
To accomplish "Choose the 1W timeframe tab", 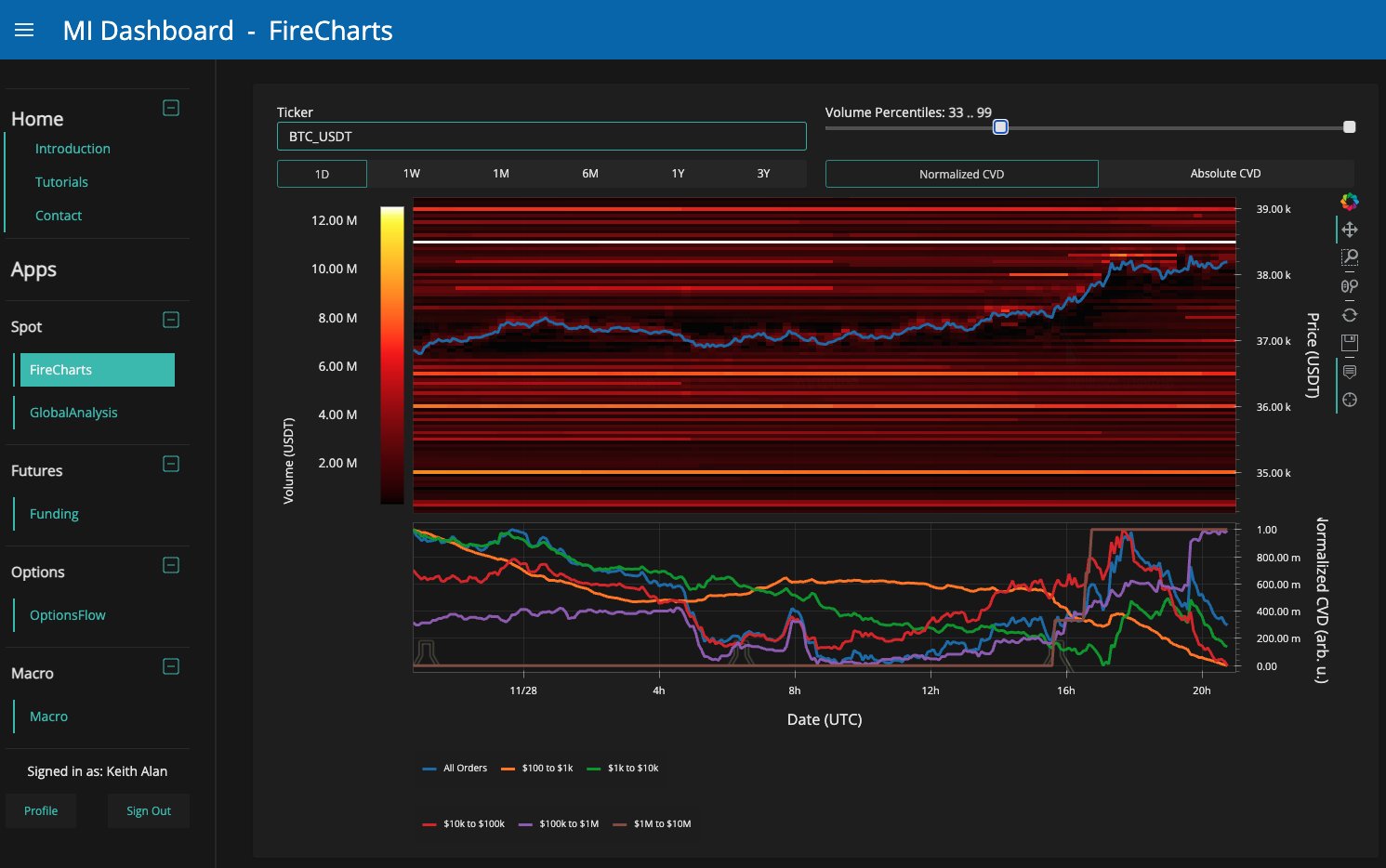I will point(411,174).
